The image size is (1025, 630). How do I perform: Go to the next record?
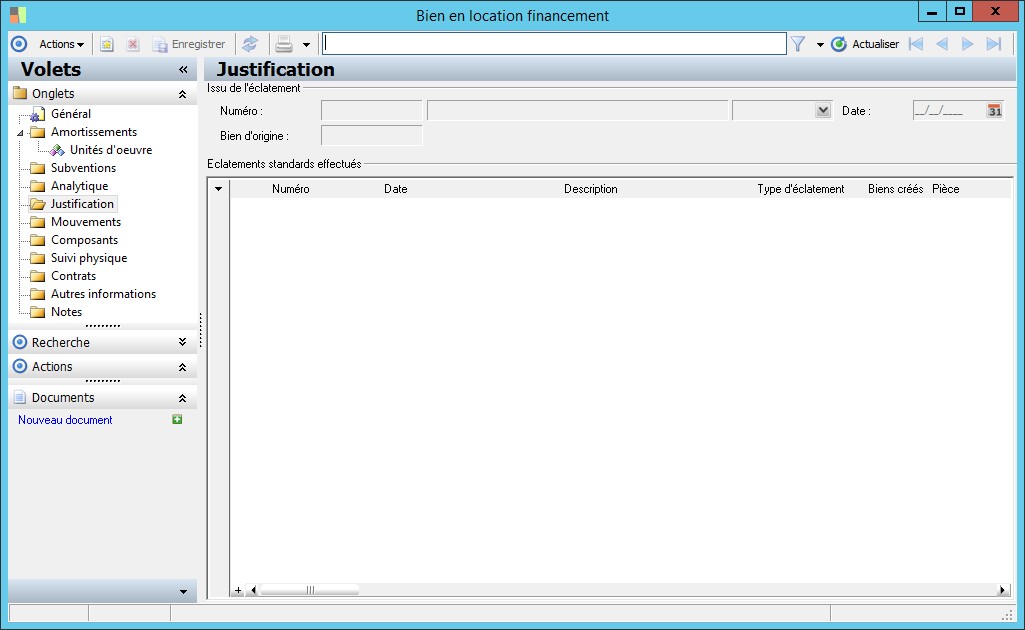click(967, 44)
